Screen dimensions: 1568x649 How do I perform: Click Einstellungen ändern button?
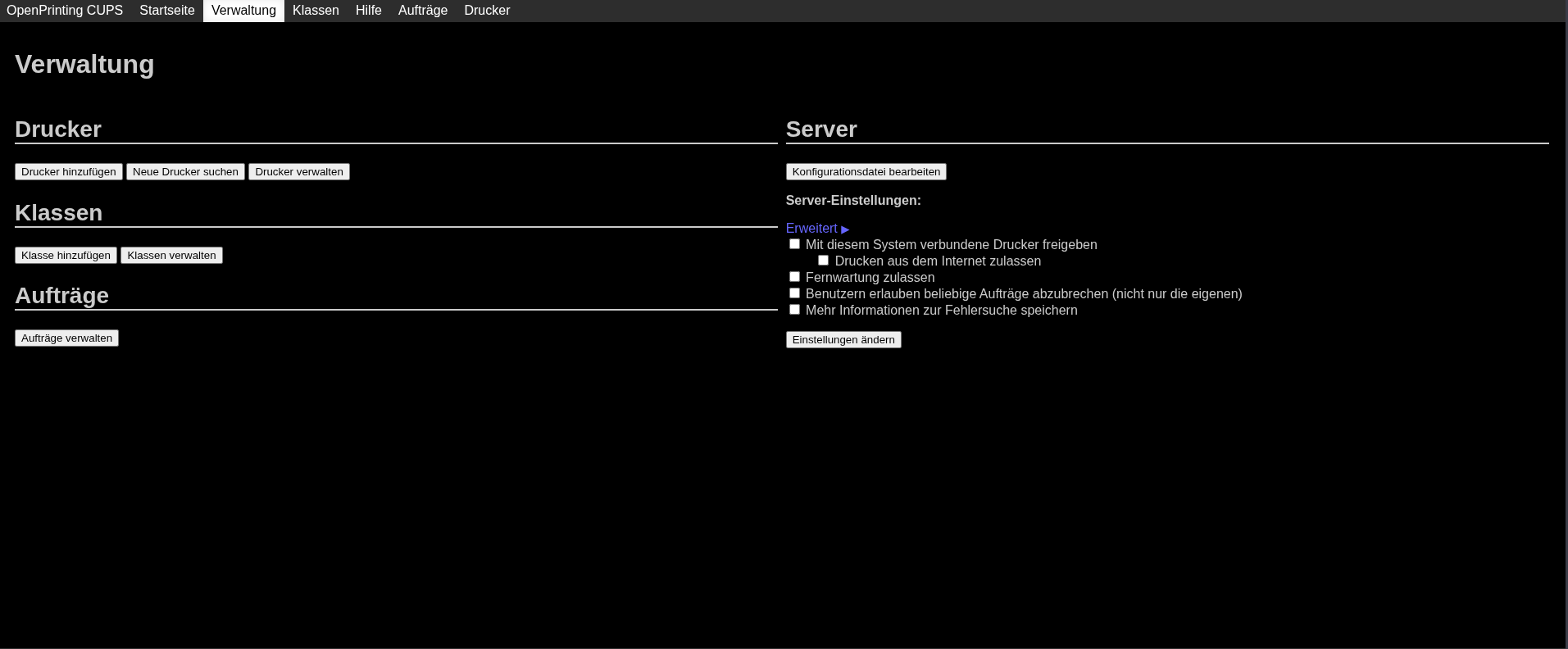pos(843,340)
